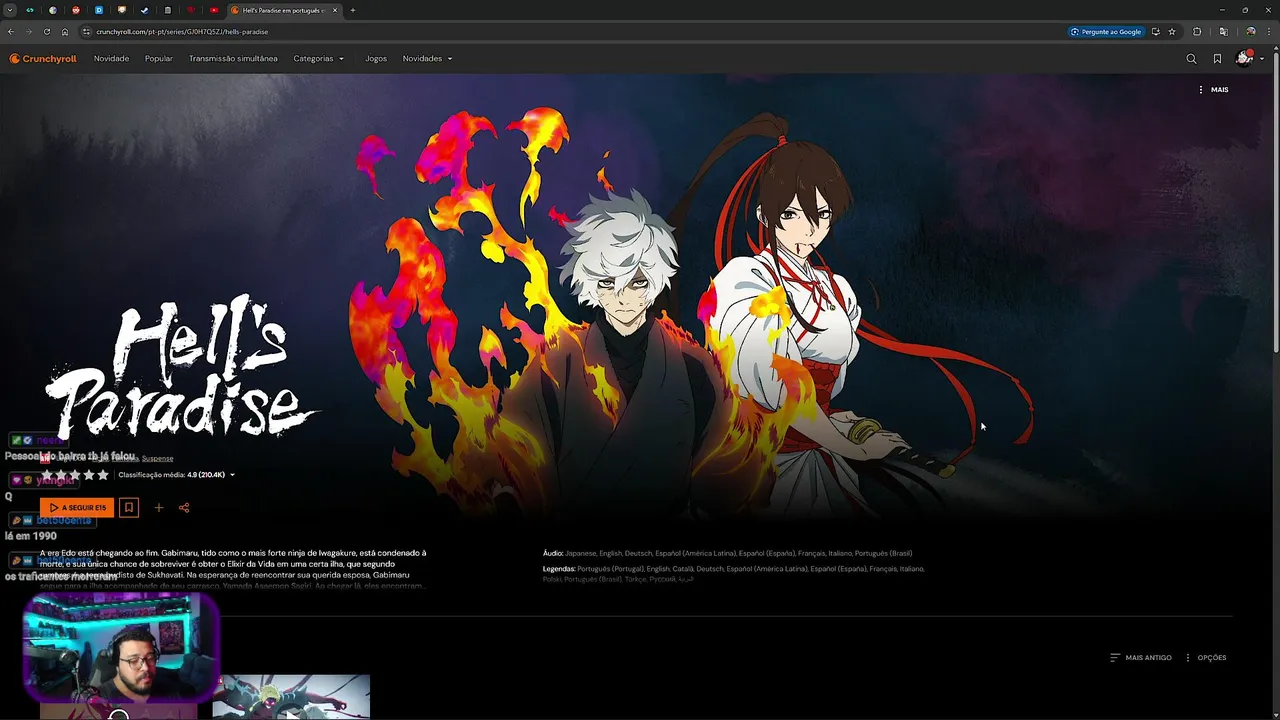1280x720 pixels.
Task: Open the watchlist bookmark icon in header
Action: (x=1217, y=59)
